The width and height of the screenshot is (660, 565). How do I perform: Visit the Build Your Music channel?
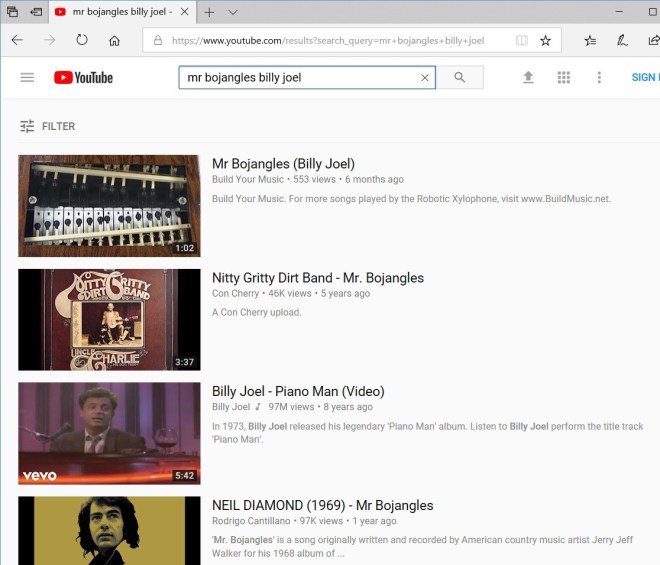248,179
